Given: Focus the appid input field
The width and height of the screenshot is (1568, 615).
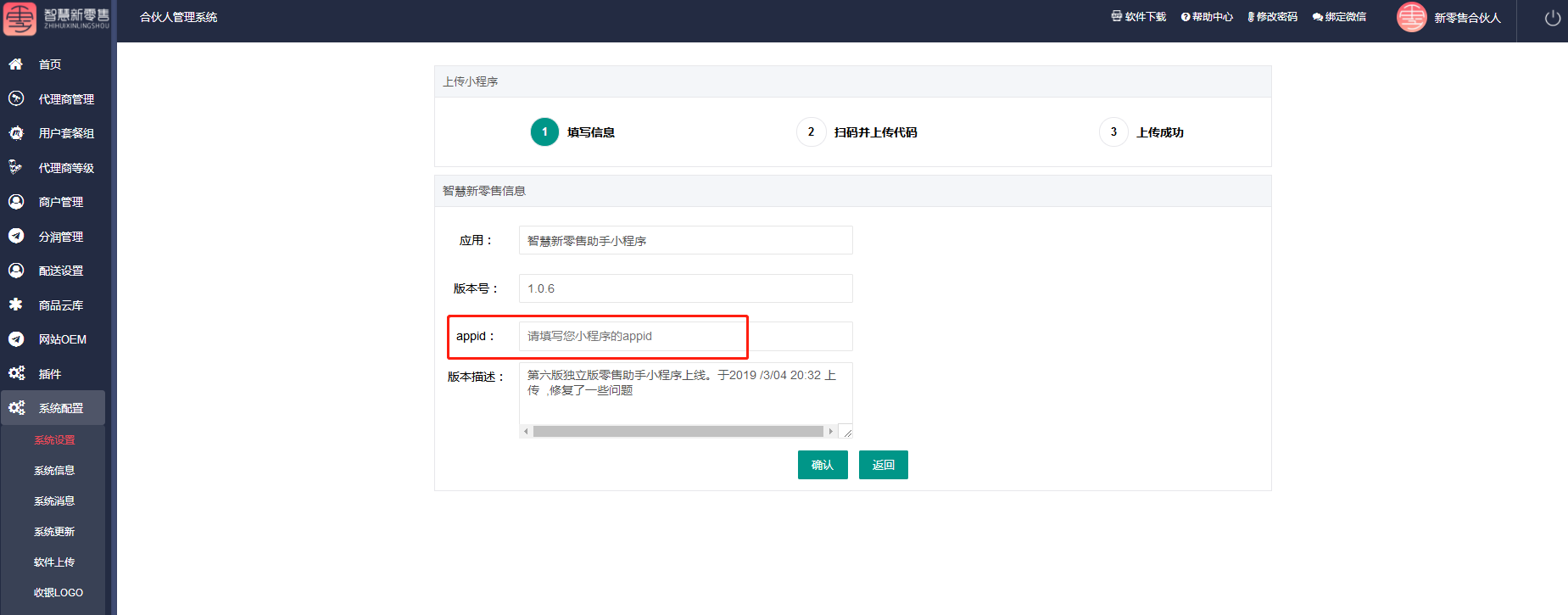Looking at the screenshot, I should (x=686, y=336).
